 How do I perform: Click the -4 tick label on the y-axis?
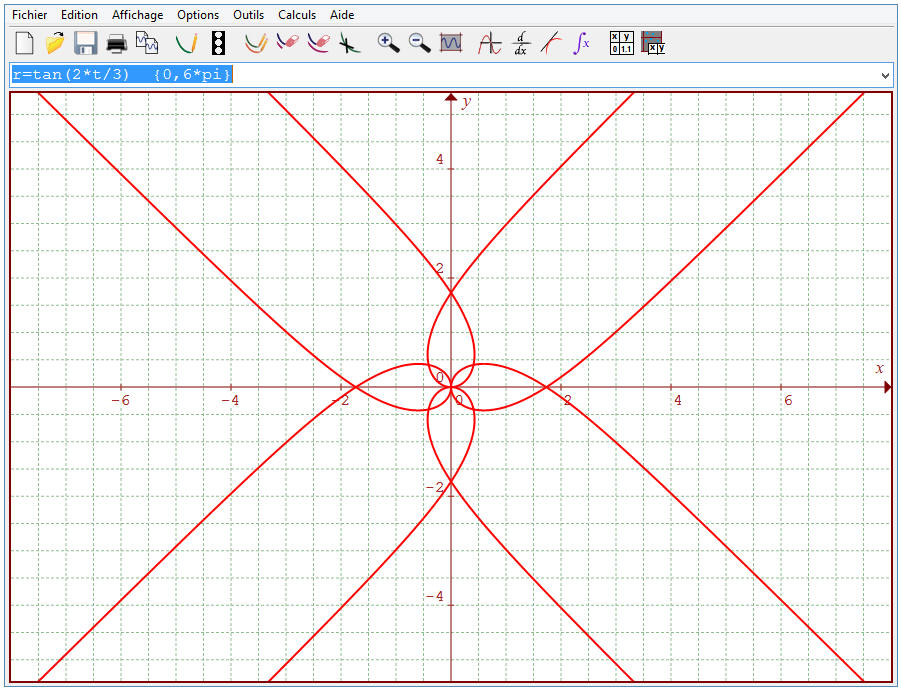click(x=435, y=596)
